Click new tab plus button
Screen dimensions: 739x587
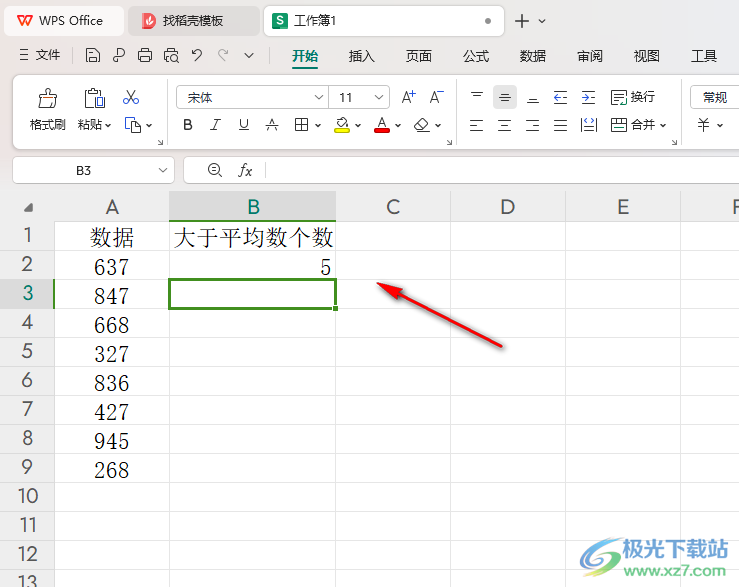click(x=521, y=21)
